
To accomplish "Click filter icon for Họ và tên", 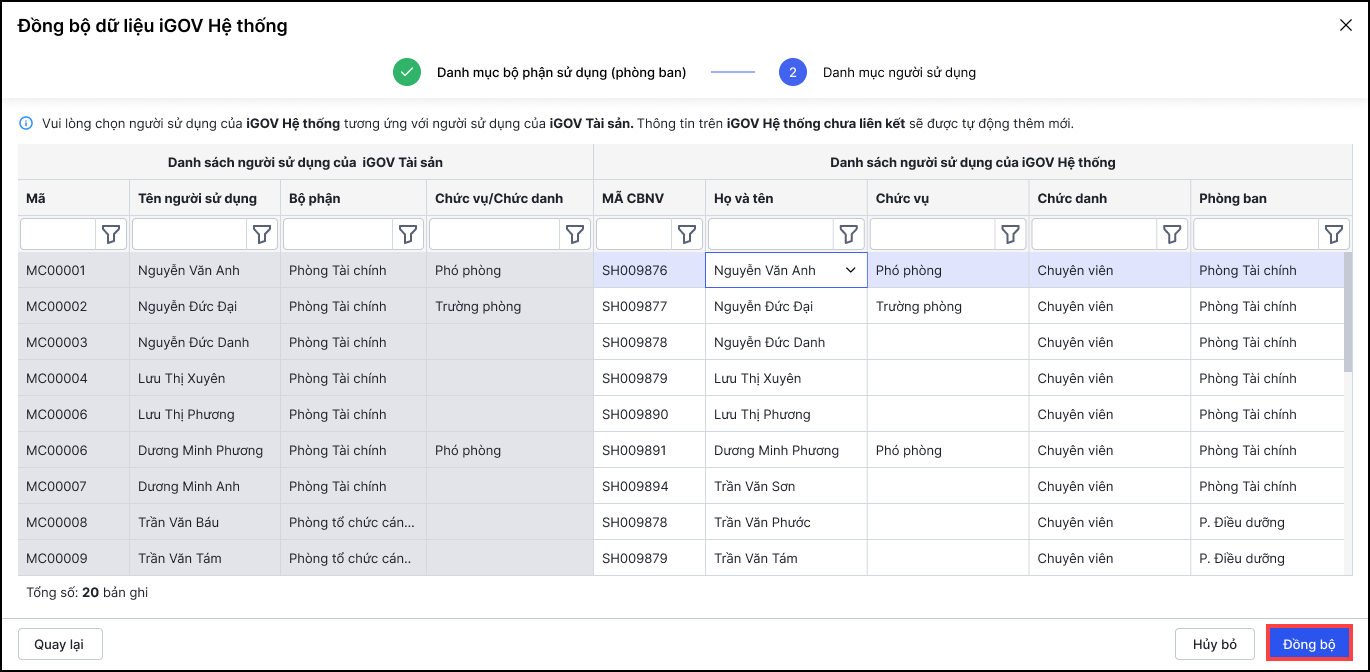I will click(849, 234).
